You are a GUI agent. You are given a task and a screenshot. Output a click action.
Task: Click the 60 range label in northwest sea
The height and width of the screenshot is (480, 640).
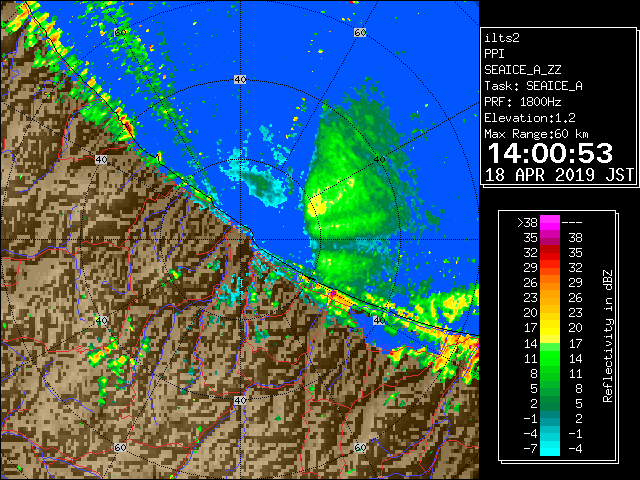[120, 32]
